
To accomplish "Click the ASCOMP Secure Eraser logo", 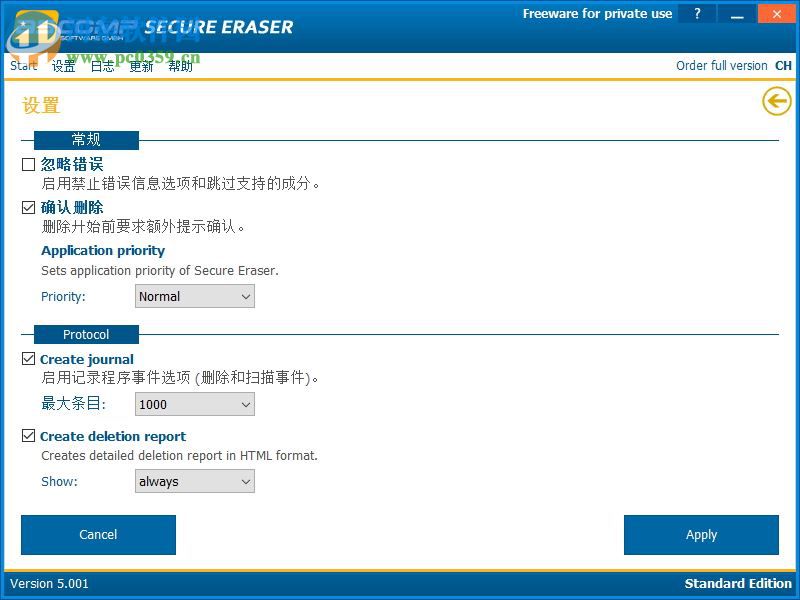I will click(60, 25).
